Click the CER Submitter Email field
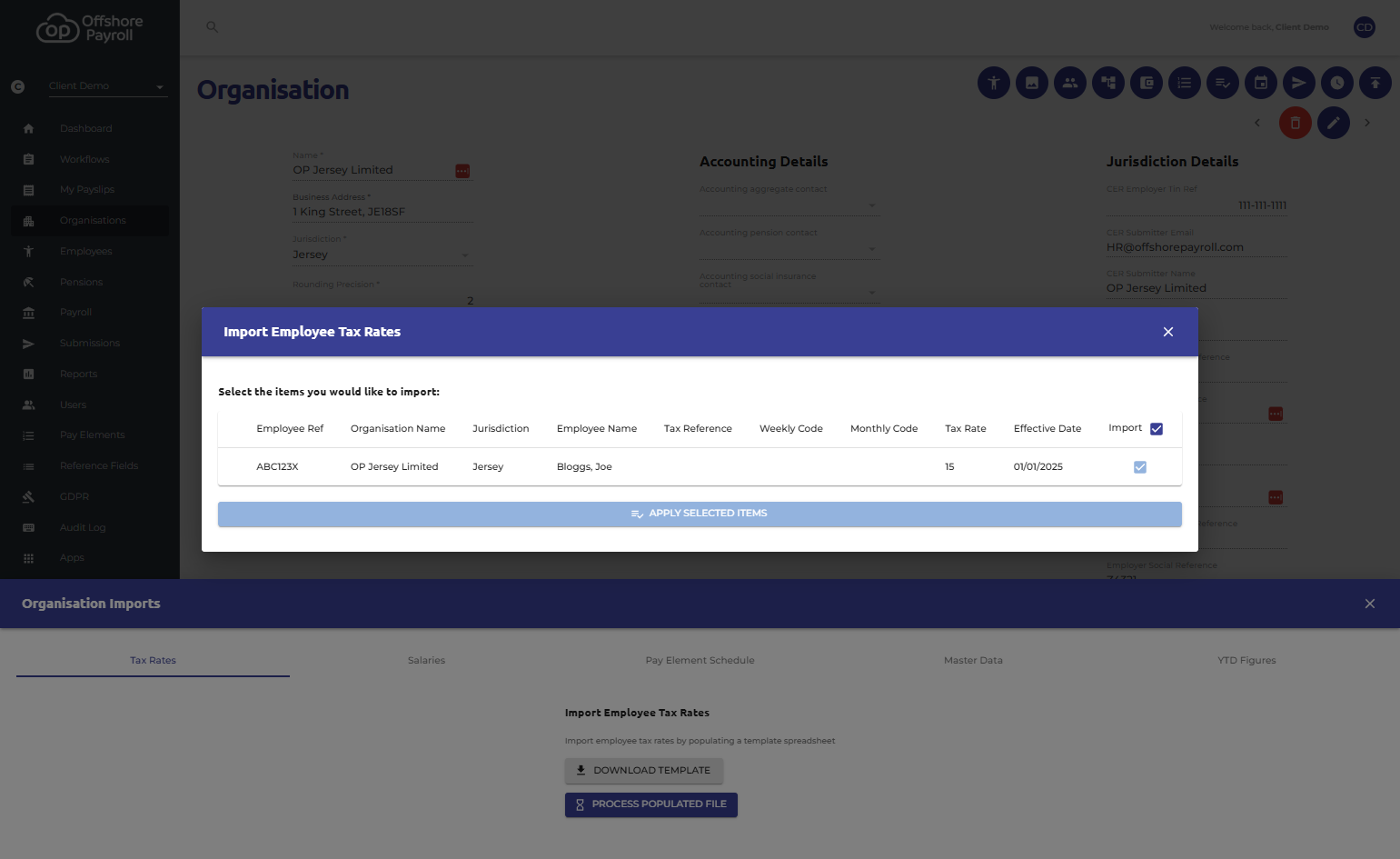This screenshot has width=1400, height=859. pos(1196,247)
